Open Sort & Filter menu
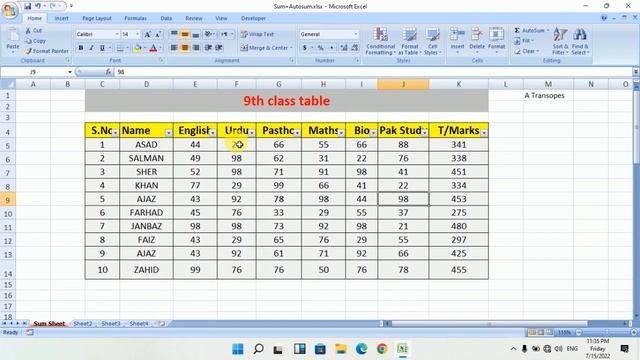 560,41
